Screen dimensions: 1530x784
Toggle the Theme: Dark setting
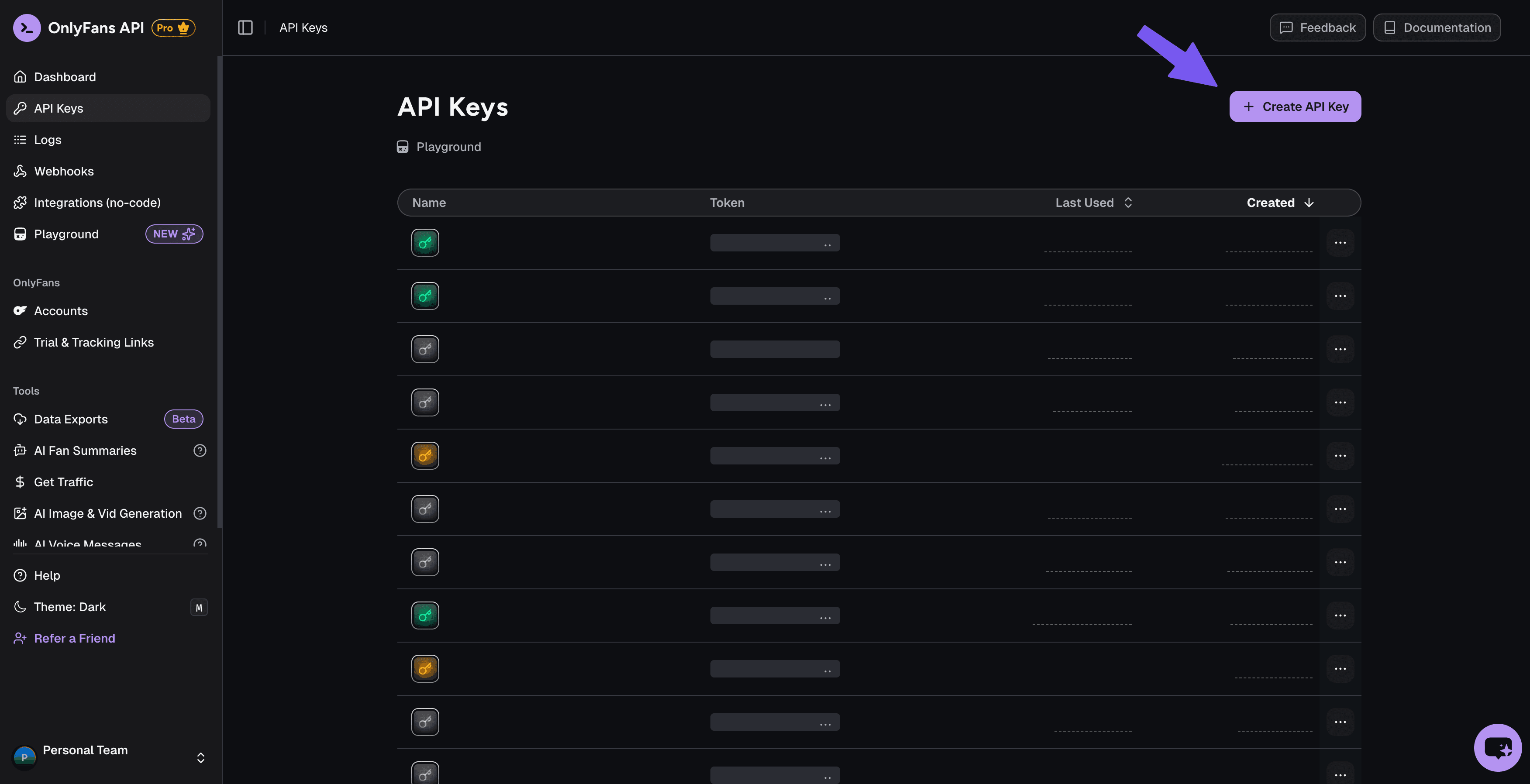pos(69,606)
